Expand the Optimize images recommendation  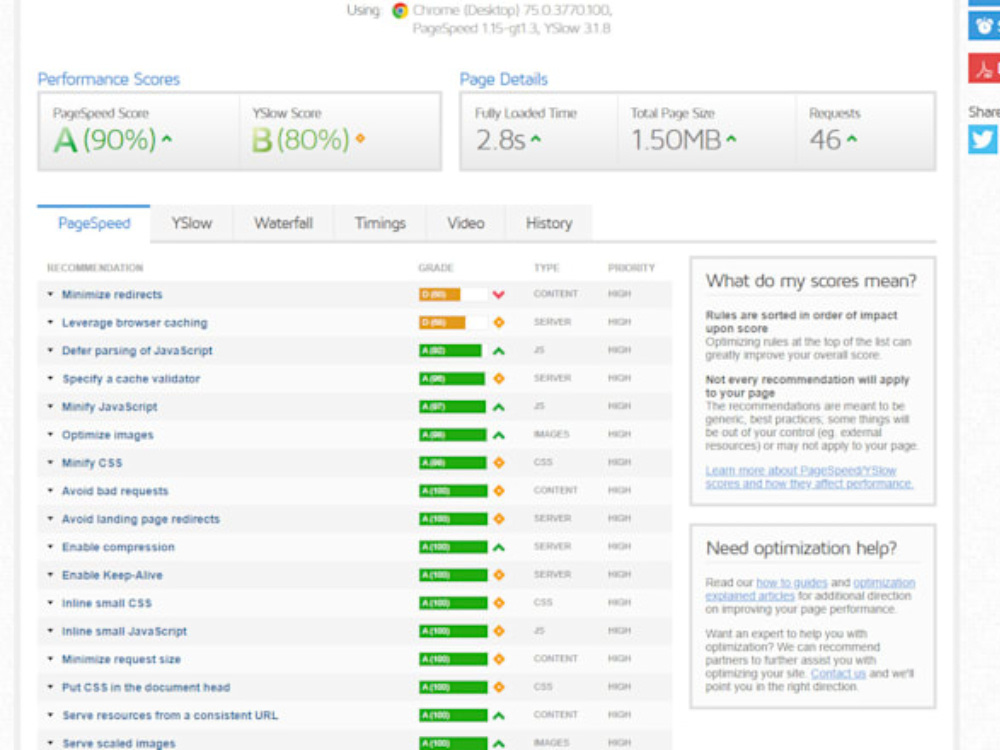pos(50,435)
